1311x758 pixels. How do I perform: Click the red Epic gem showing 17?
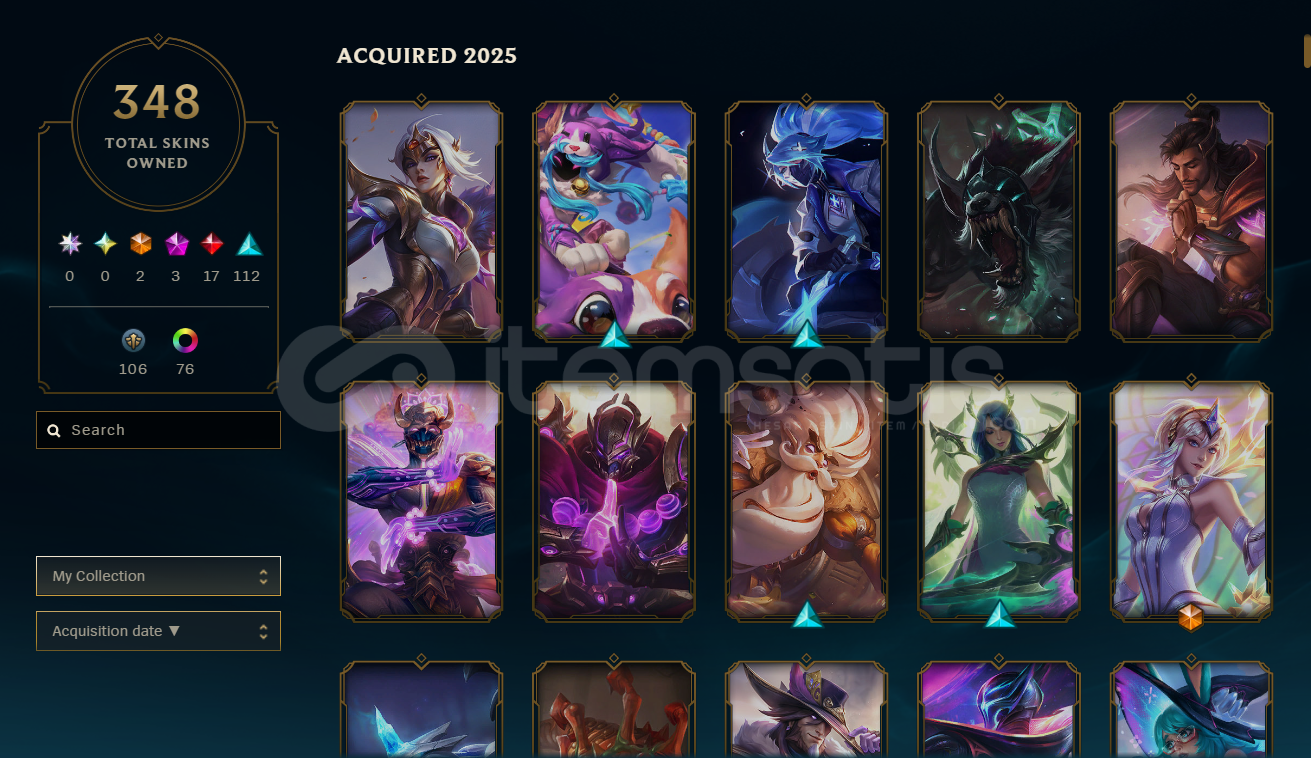(x=211, y=244)
